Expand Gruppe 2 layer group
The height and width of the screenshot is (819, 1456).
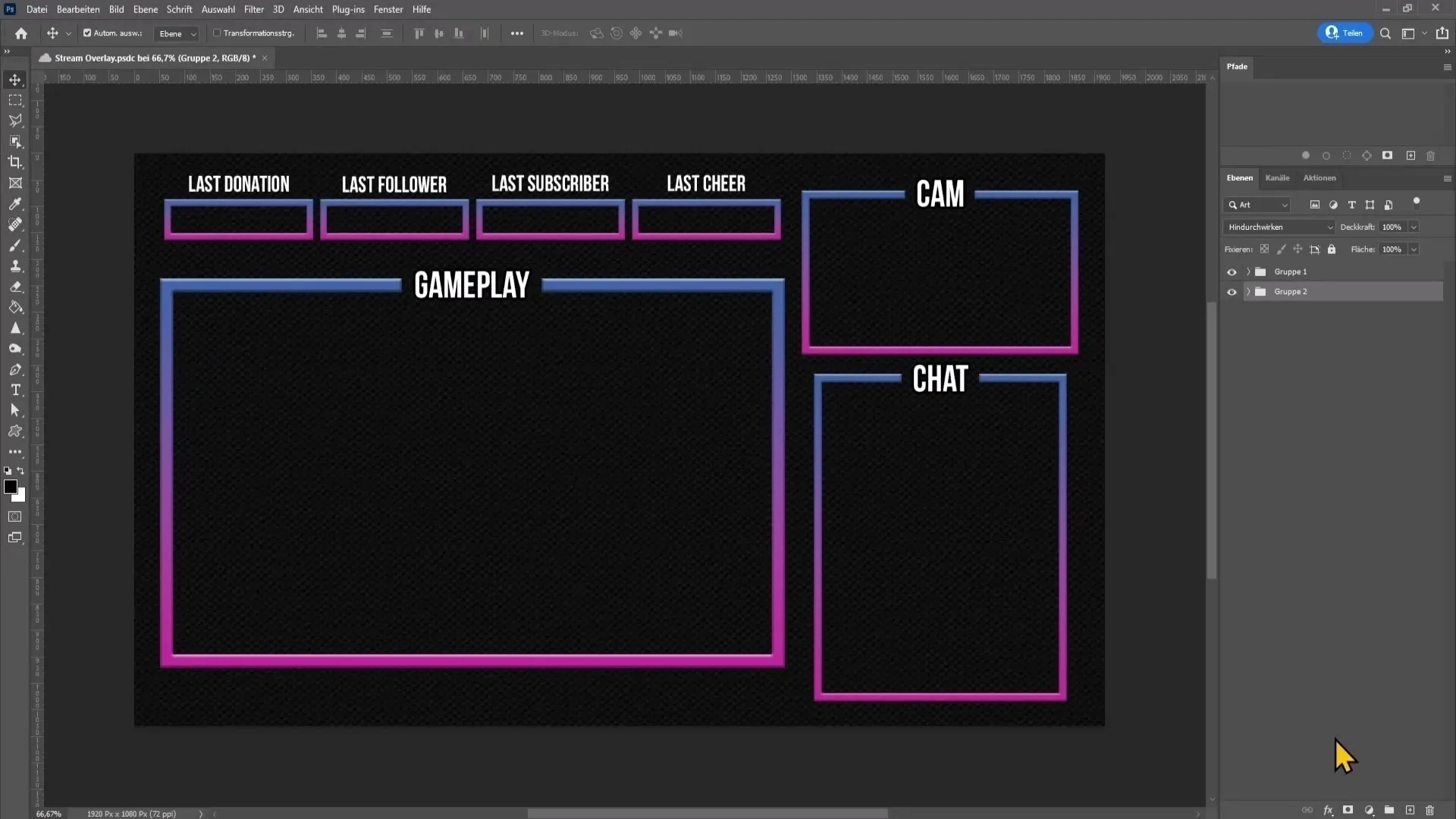tap(1246, 291)
